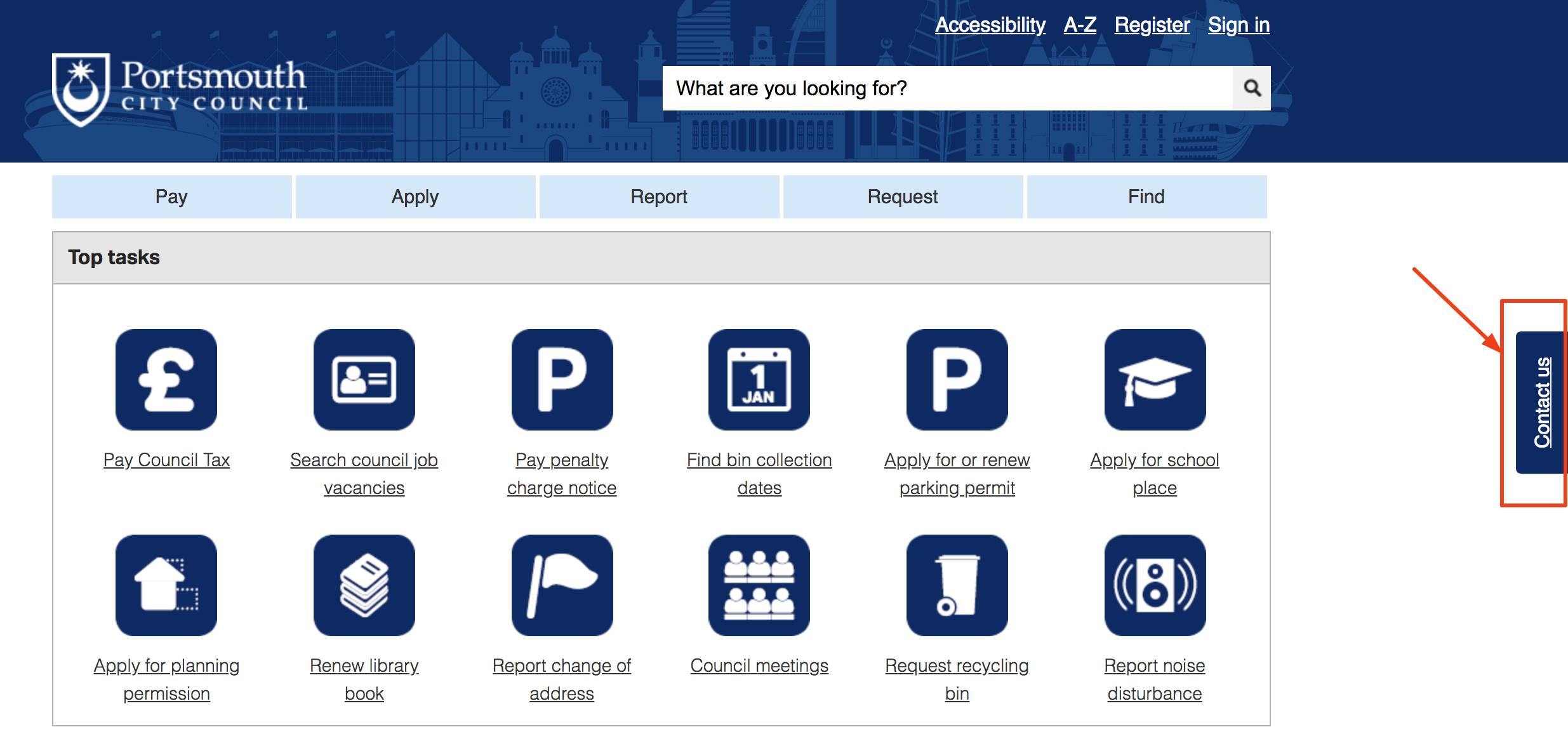Click the 'What are you looking for?' field
Screen dimensions: 1568x734
point(947,88)
